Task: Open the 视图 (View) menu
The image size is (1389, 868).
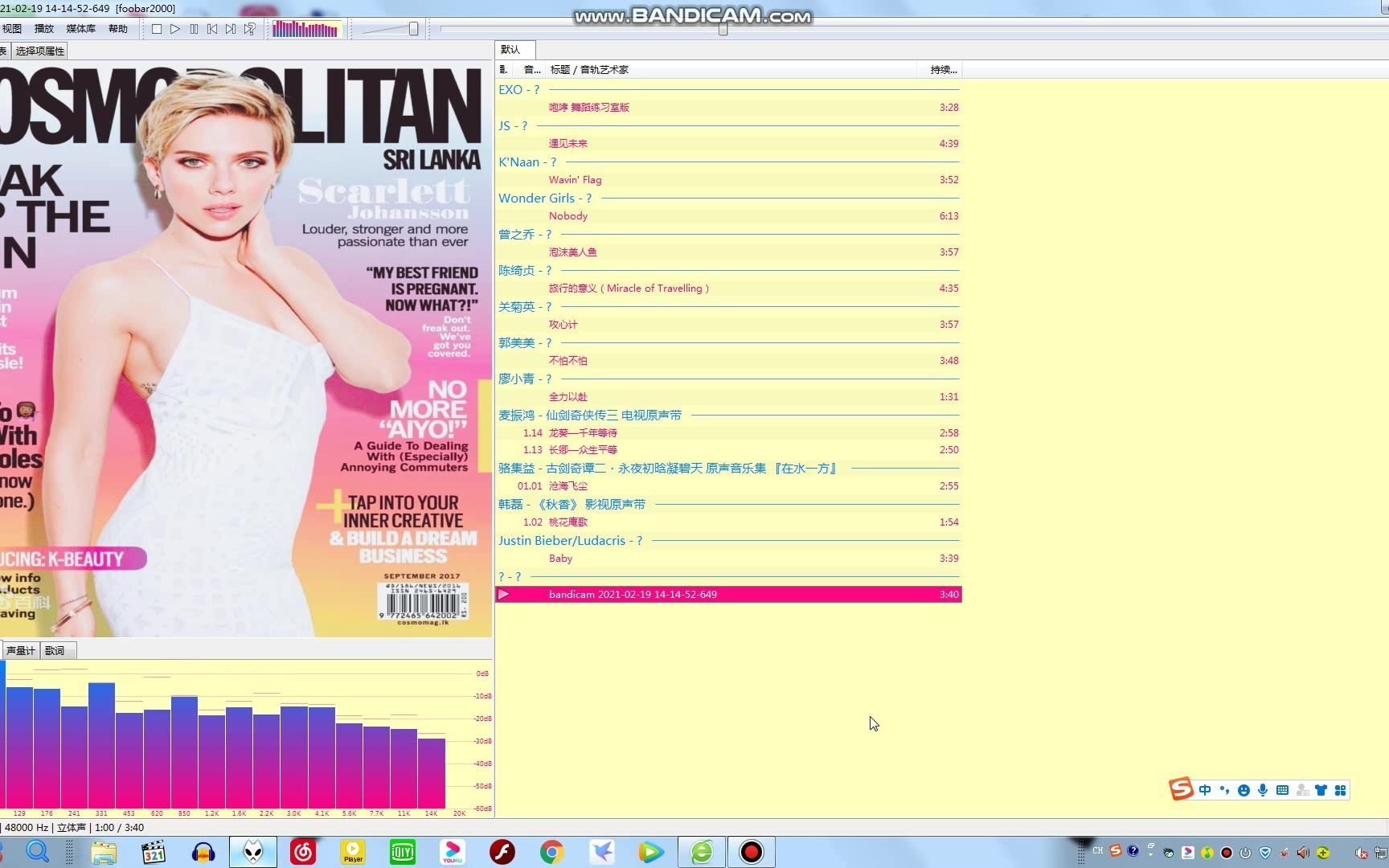Action: click(12, 28)
